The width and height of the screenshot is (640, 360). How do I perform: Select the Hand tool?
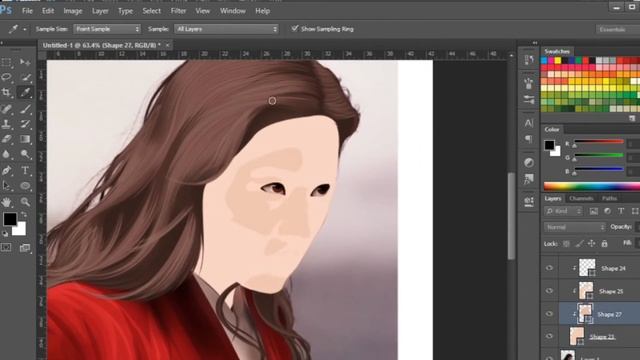click(7, 202)
